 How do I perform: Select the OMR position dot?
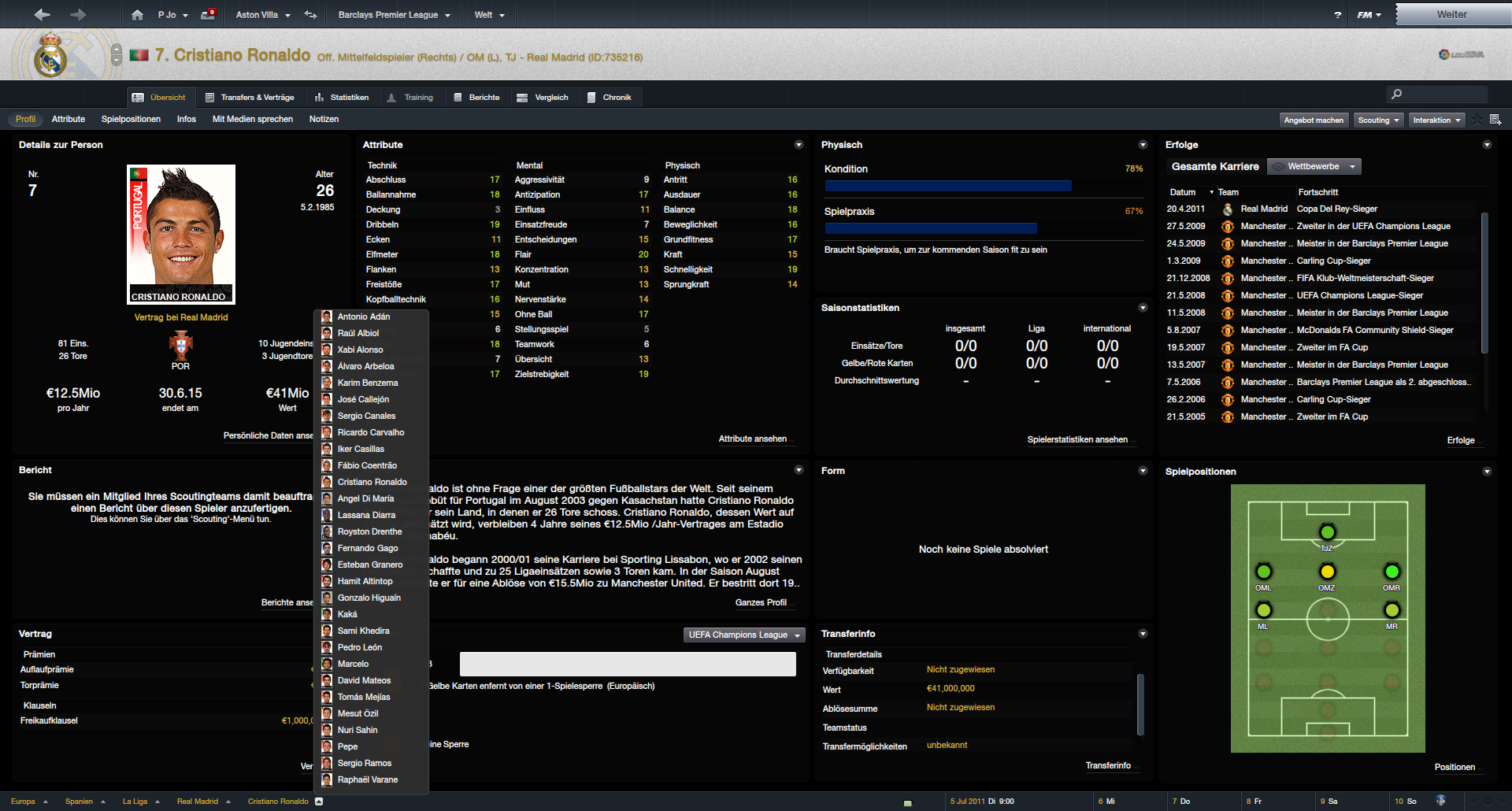1392,572
